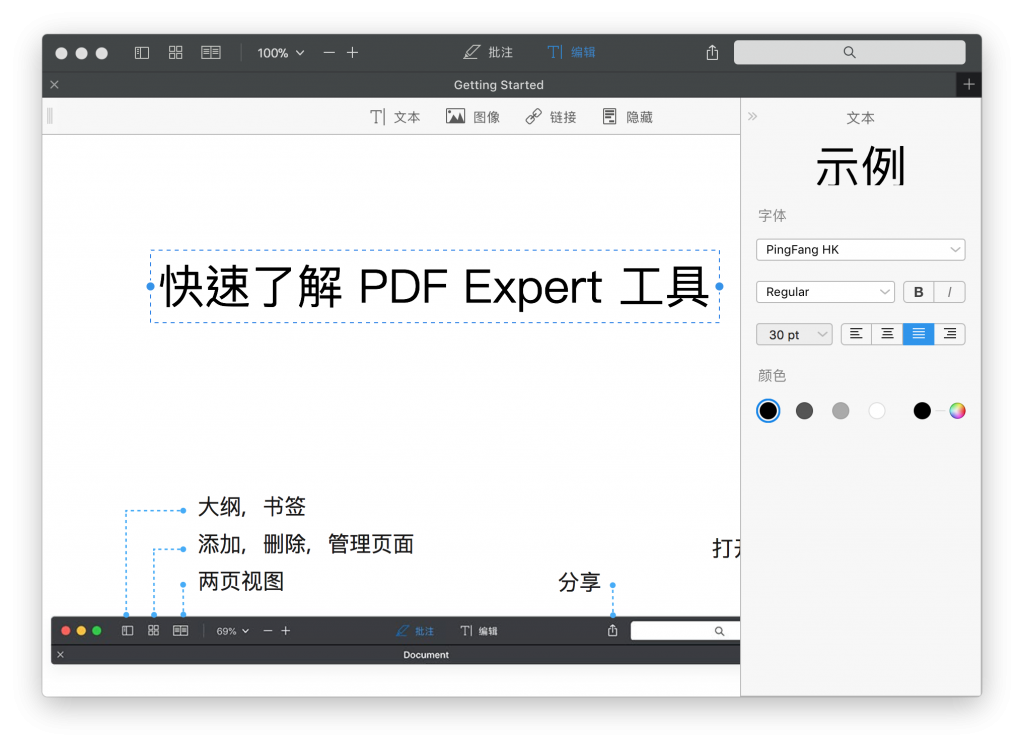Pick the black swatch next to the color wheel

tap(922, 411)
